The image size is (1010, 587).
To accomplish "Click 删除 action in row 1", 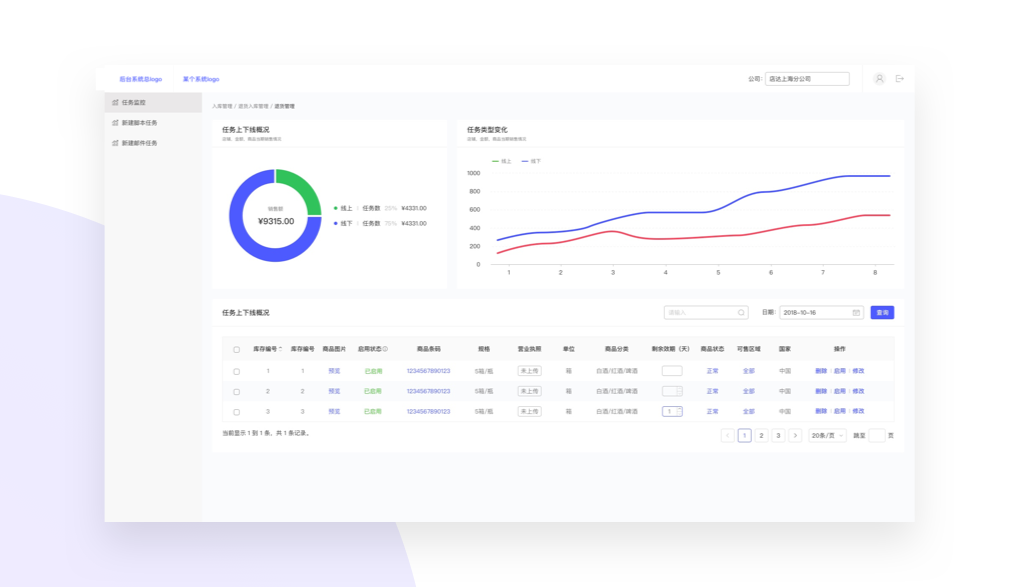I will 821,371.
